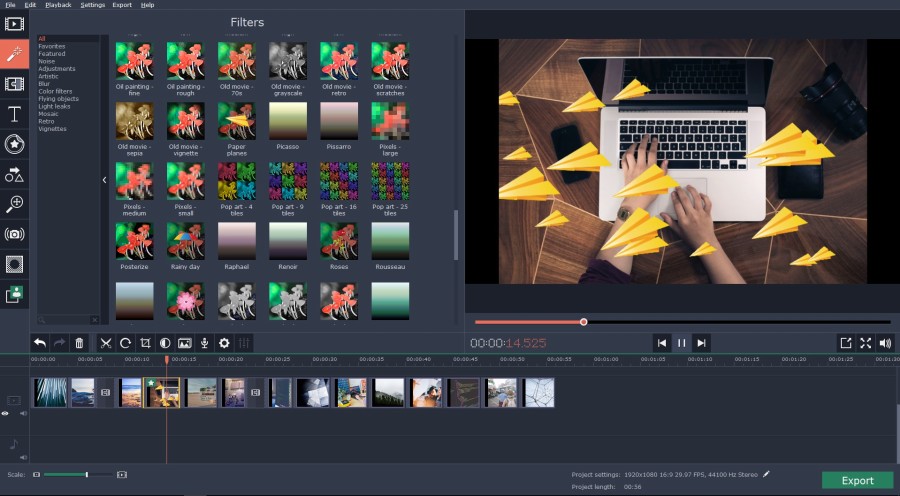This screenshot has width=900, height=496.
Task: Select the Stickers star icon
Action: pyautogui.click(x=14, y=144)
